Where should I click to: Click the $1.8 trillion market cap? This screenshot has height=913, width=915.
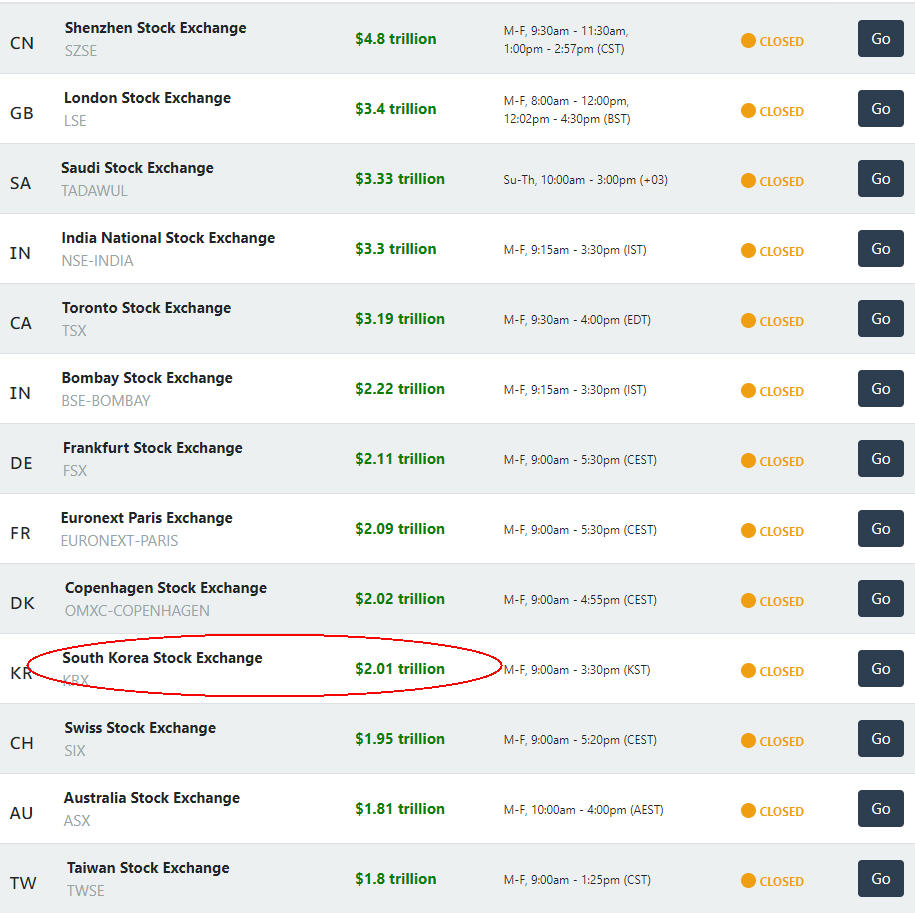pyautogui.click(x=396, y=879)
